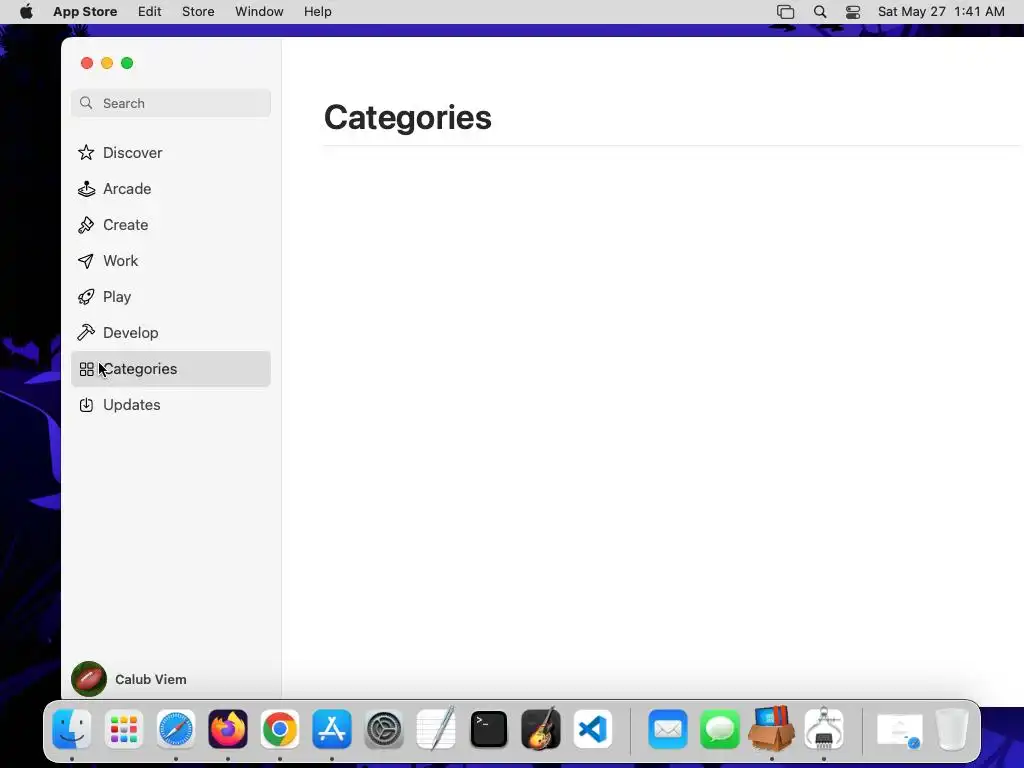Open Spotlight search in menu bar
The height and width of the screenshot is (768, 1024).
click(820, 12)
